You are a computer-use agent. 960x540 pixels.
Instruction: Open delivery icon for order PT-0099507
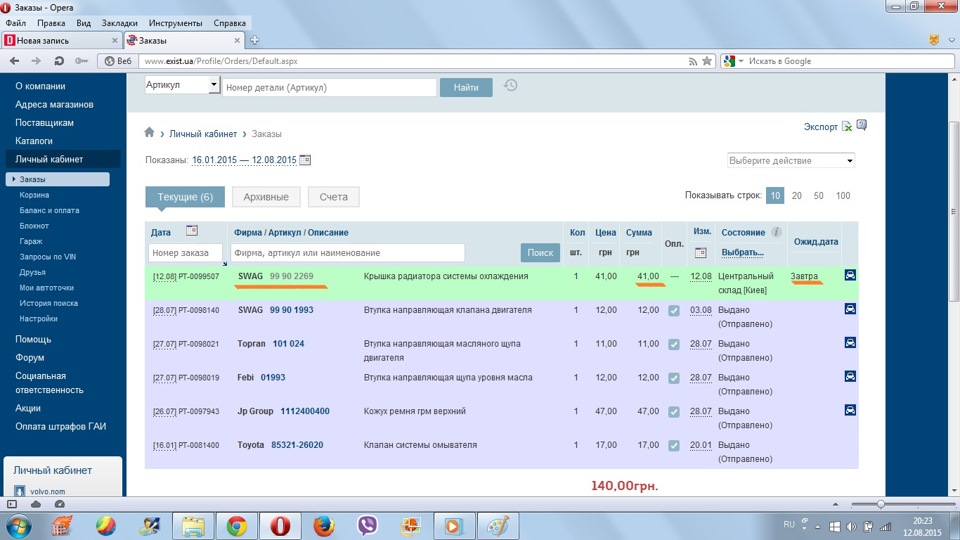(850, 275)
